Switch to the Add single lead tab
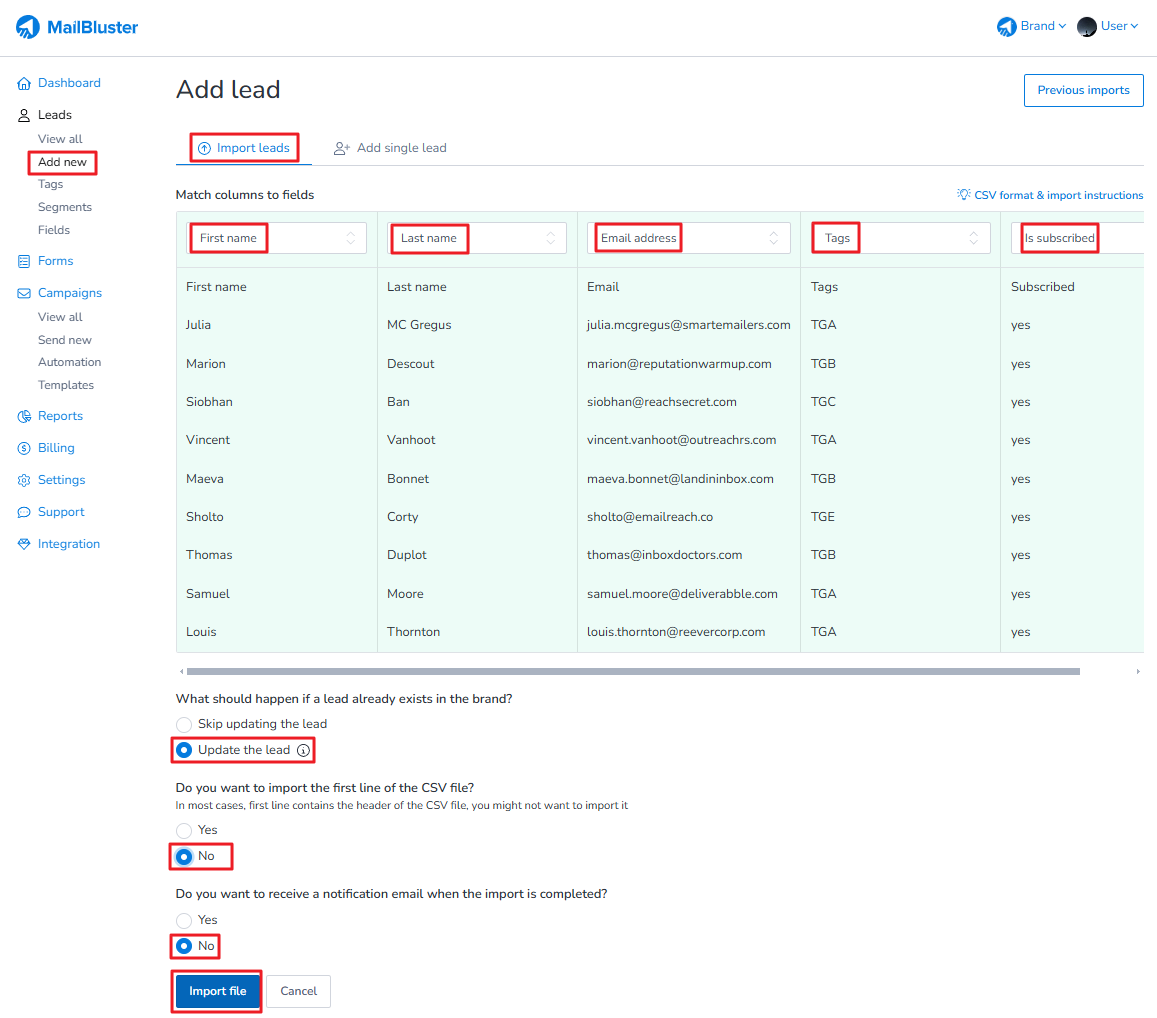This screenshot has width=1157, height=1018. [390, 148]
